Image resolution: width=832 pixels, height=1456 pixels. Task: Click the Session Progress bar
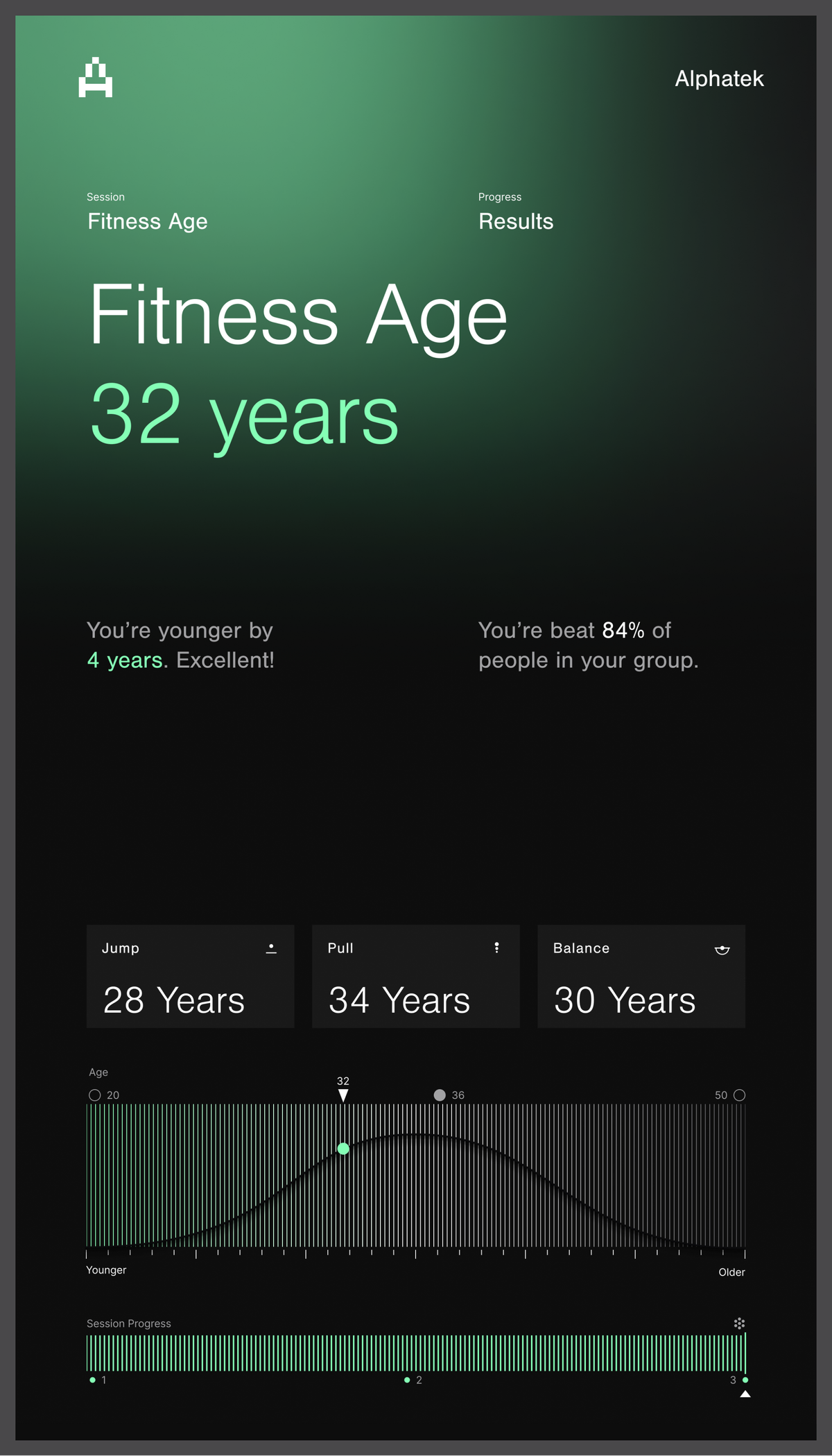pyautogui.click(x=416, y=1353)
